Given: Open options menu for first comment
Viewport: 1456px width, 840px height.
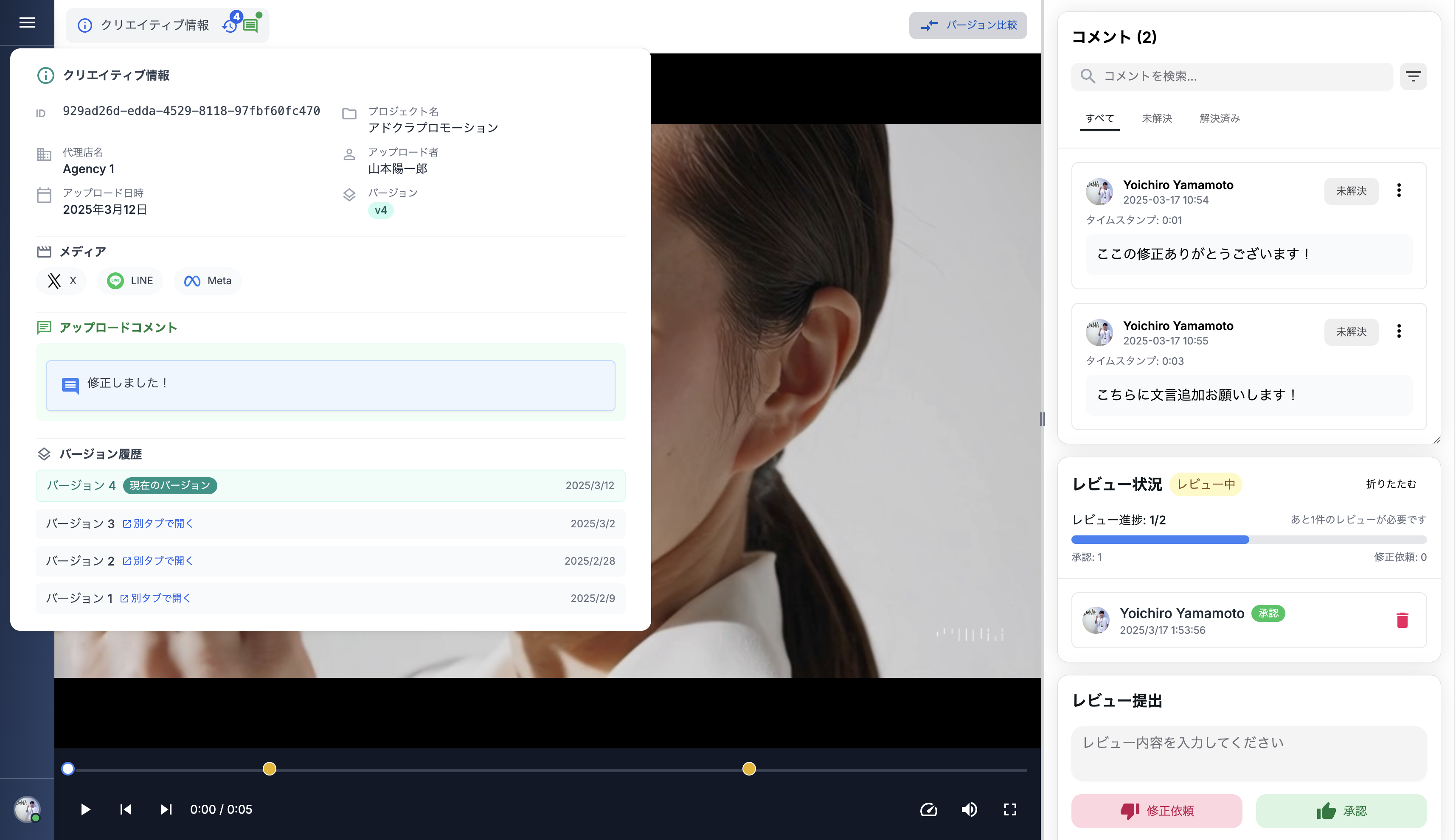Looking at the screenshot, I should pyautogui.click(x=1399, y=190).
